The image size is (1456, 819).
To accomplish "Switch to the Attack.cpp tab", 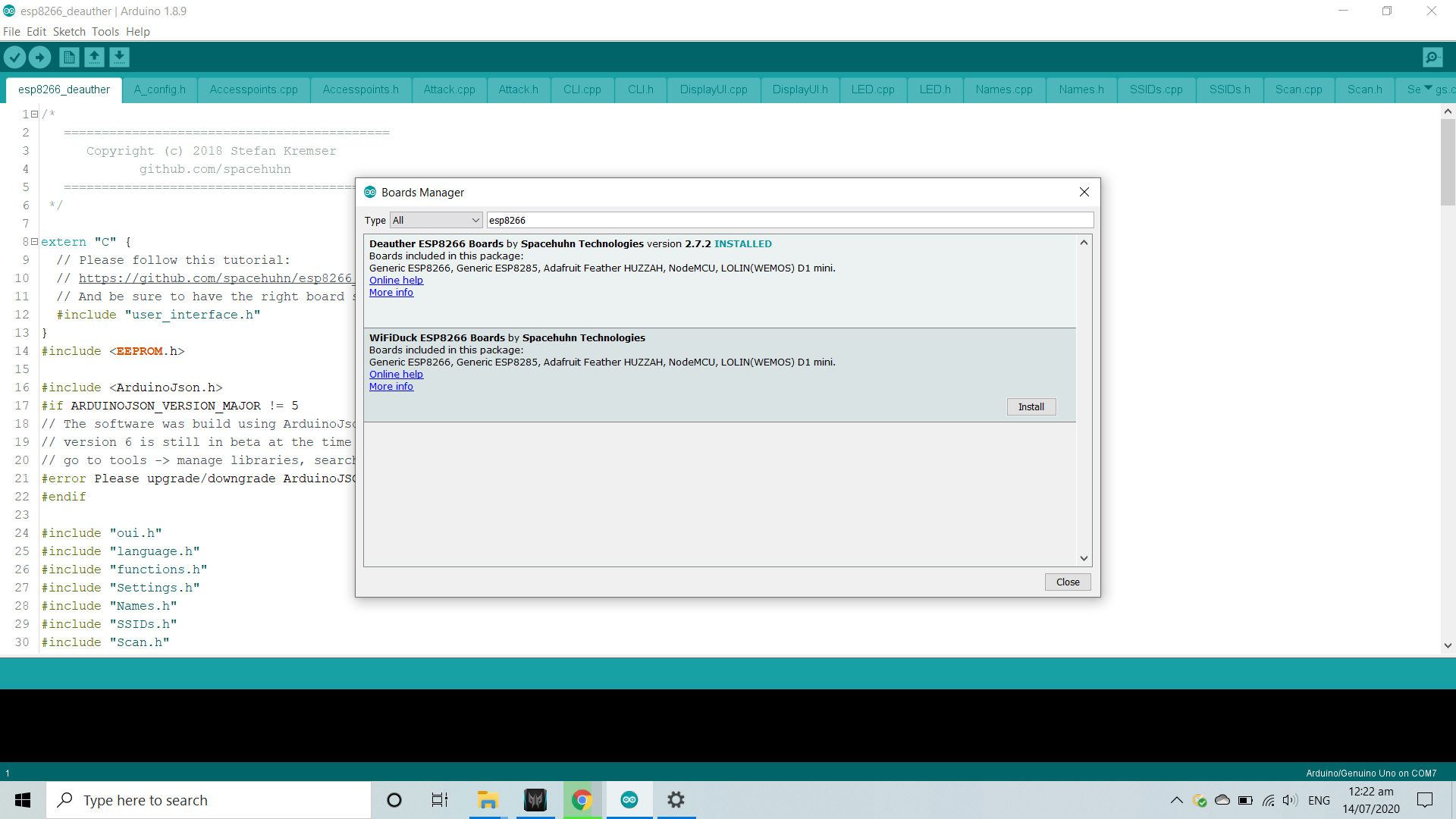I will click(x=449, y=89).
